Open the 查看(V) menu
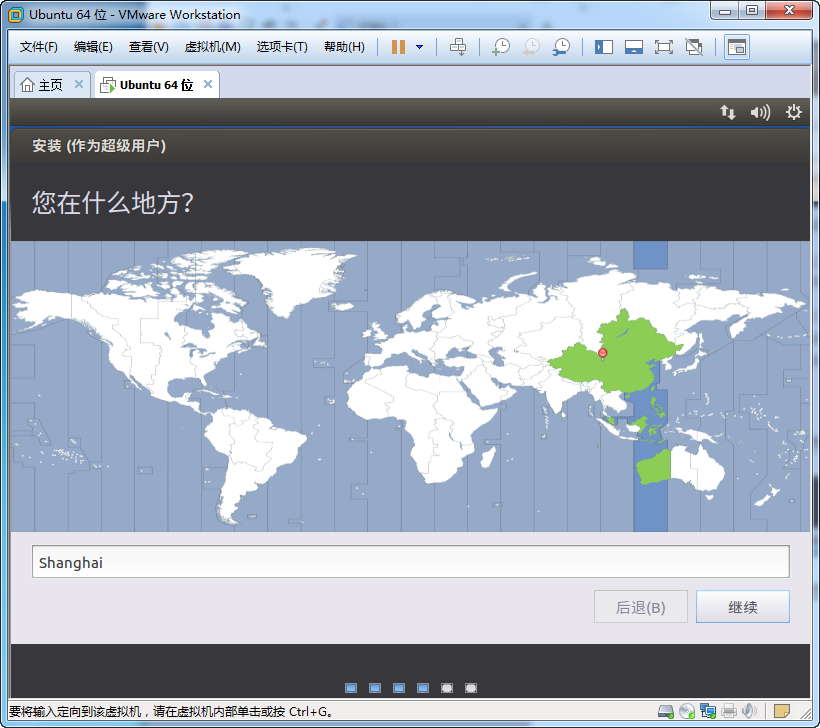 point(149,47)
